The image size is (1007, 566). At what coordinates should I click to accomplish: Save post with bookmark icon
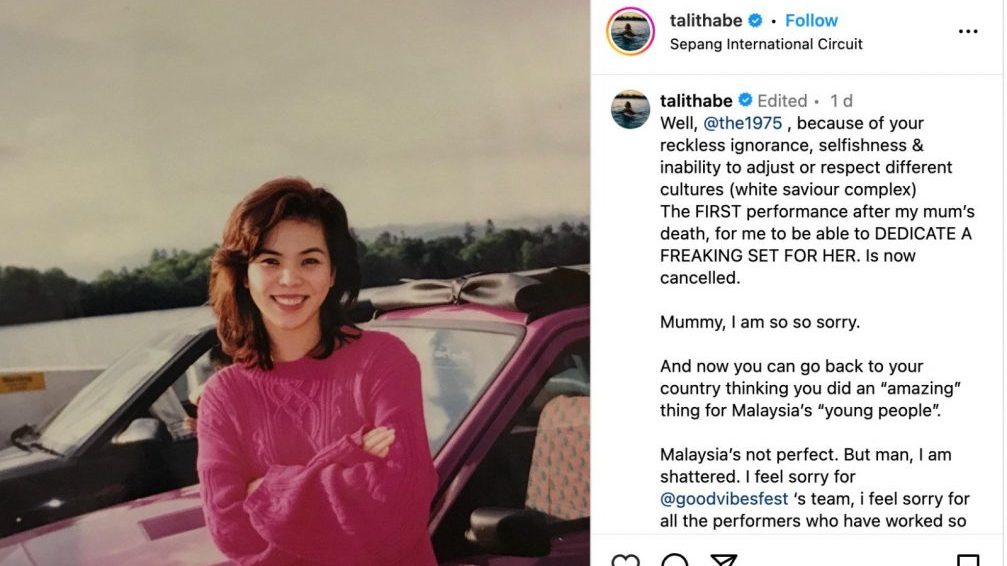(968, 560)
